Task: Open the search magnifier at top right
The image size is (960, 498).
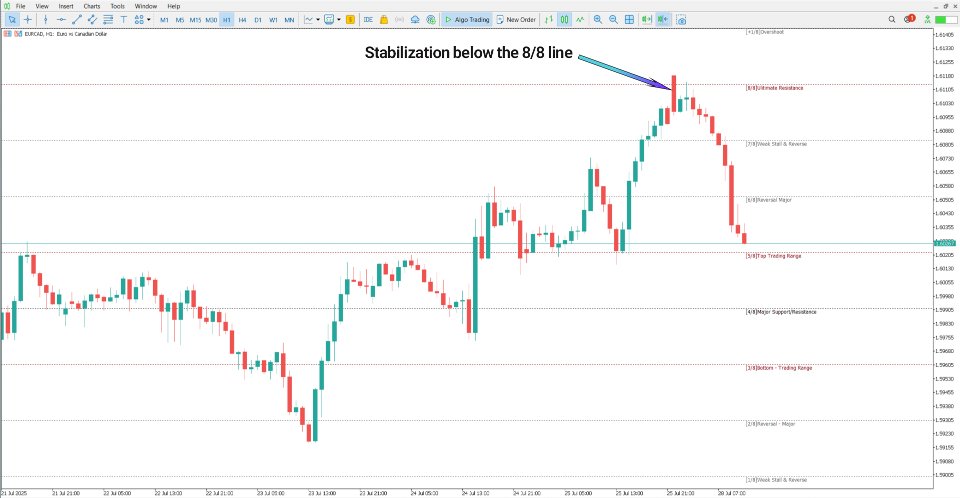Action: click(892, 20)
